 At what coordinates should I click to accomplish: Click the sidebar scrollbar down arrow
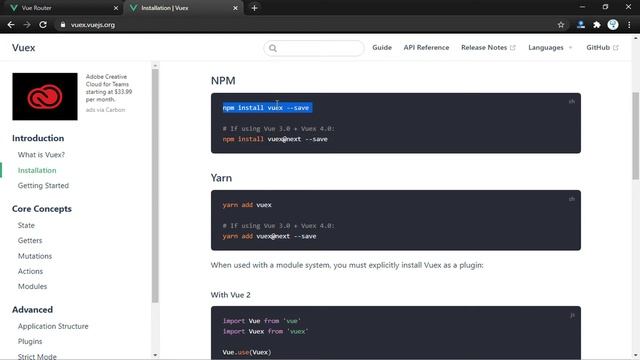point(155,355)
